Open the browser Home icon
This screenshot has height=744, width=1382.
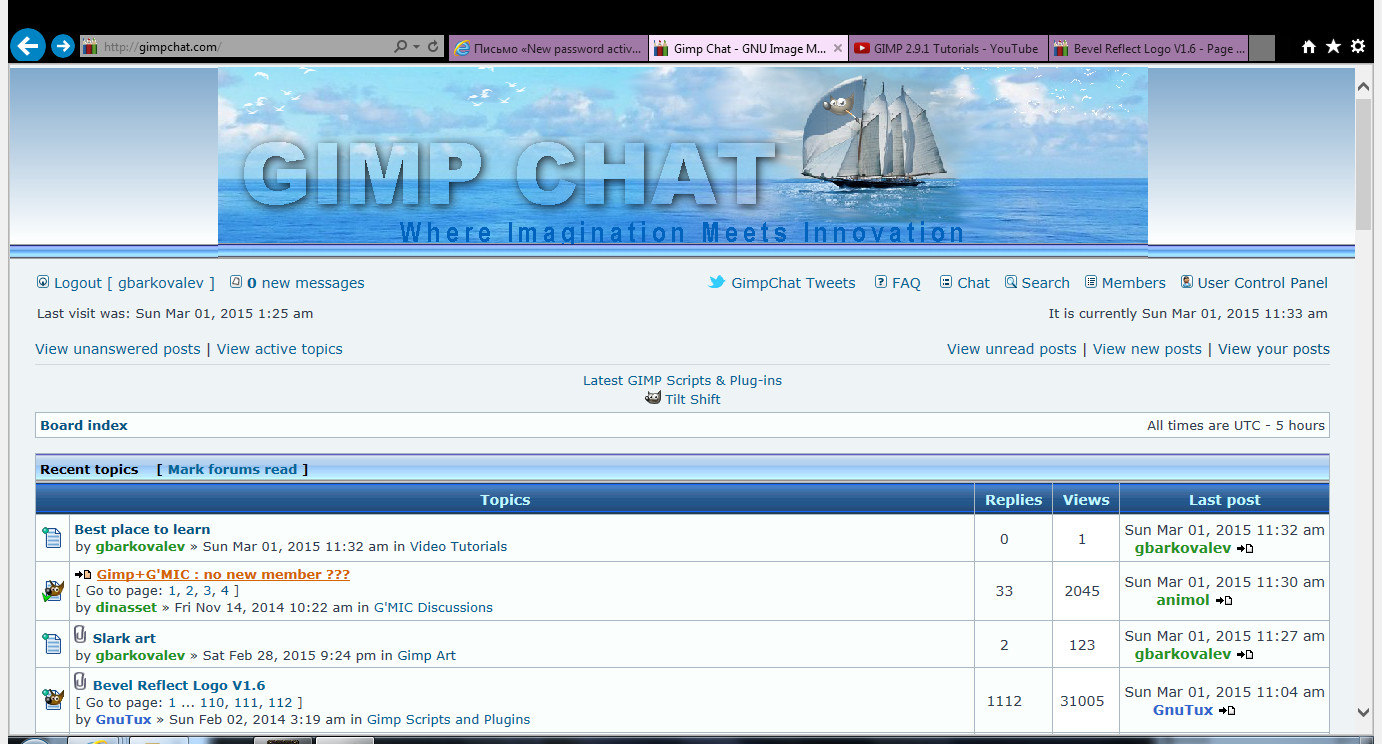(1308, 47)
